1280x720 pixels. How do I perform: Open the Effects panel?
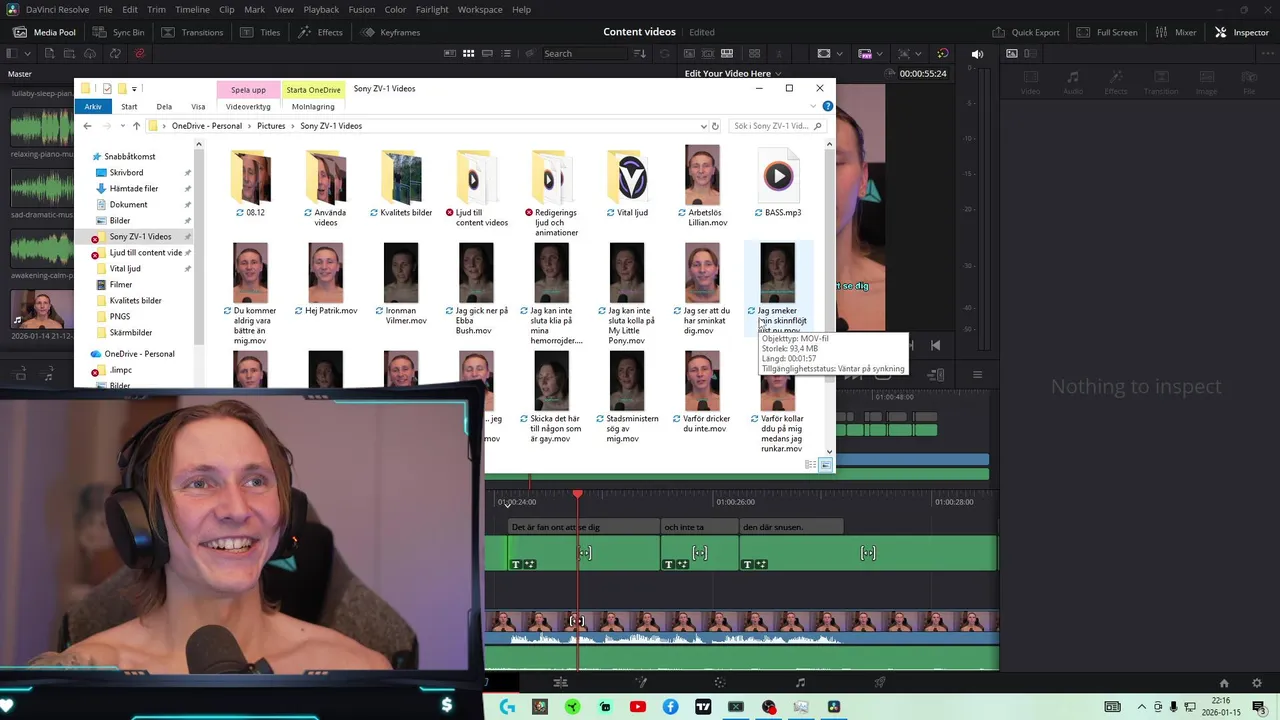tap(319, 32)
